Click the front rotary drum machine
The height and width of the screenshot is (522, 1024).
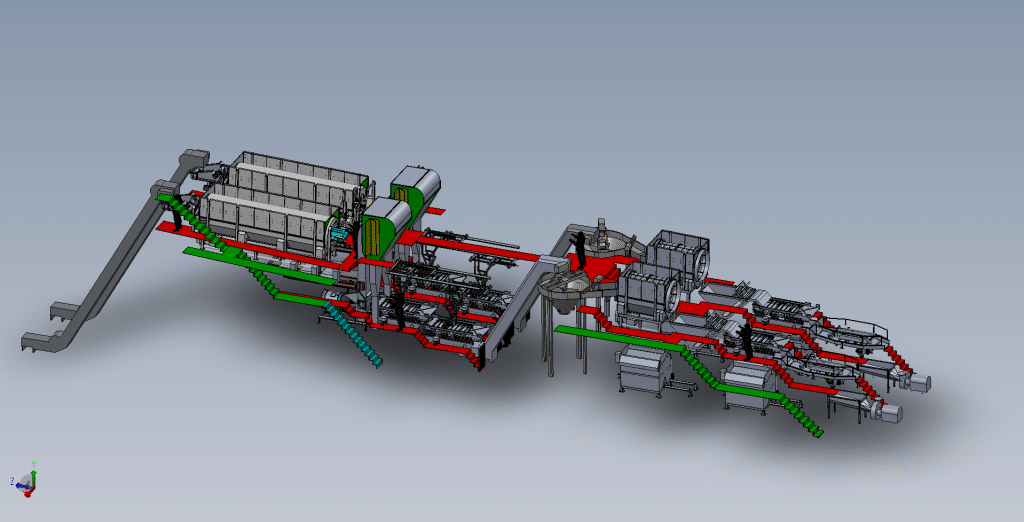(x=648, y=294)
